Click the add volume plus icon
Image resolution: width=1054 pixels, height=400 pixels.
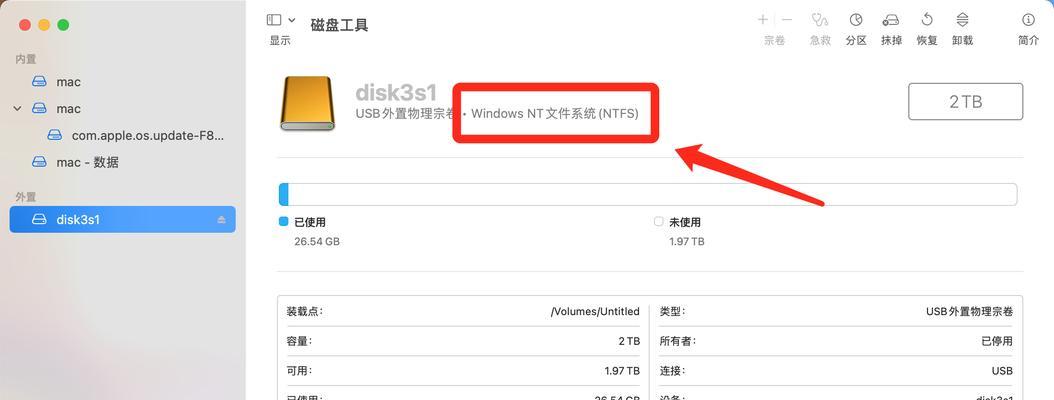click(x=763, y=20)
